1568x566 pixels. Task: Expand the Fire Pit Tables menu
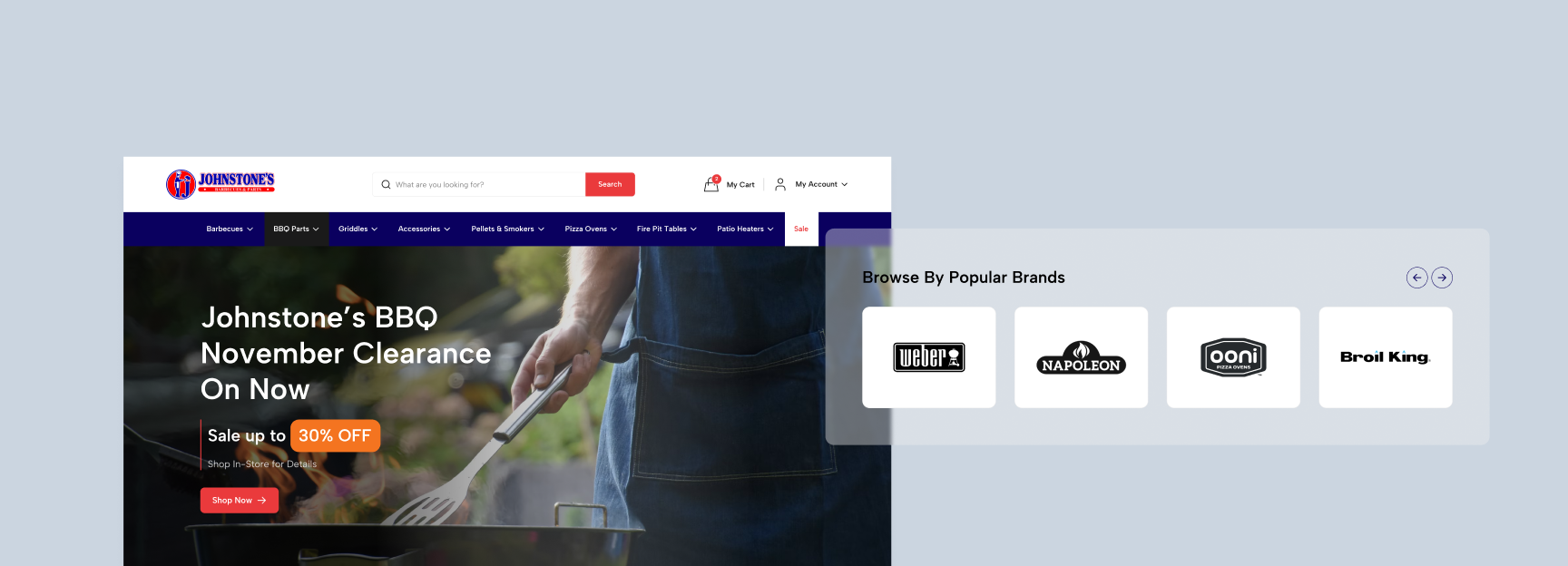point(667,229)
